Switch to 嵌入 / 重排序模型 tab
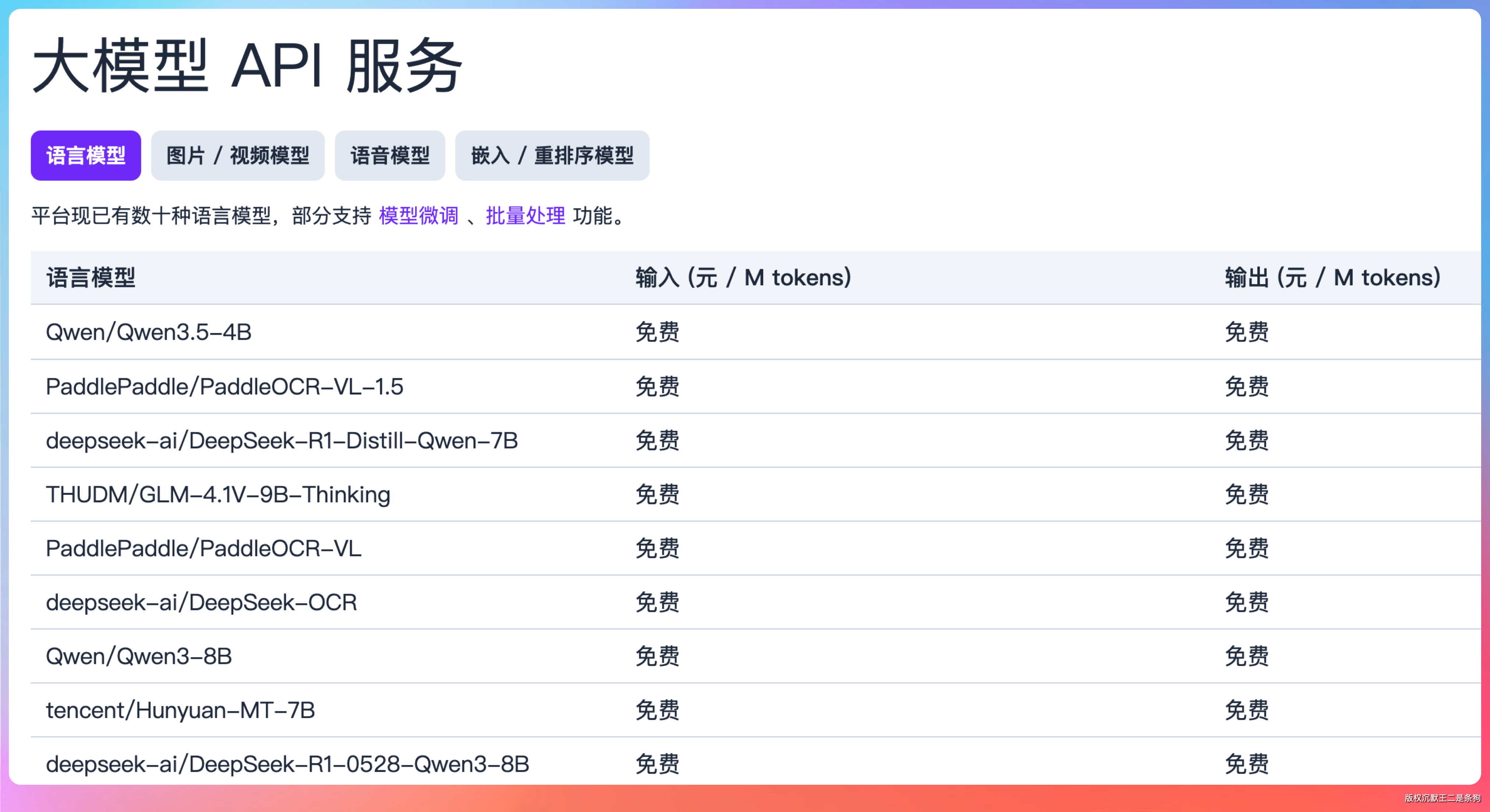 tap(552, 156)
